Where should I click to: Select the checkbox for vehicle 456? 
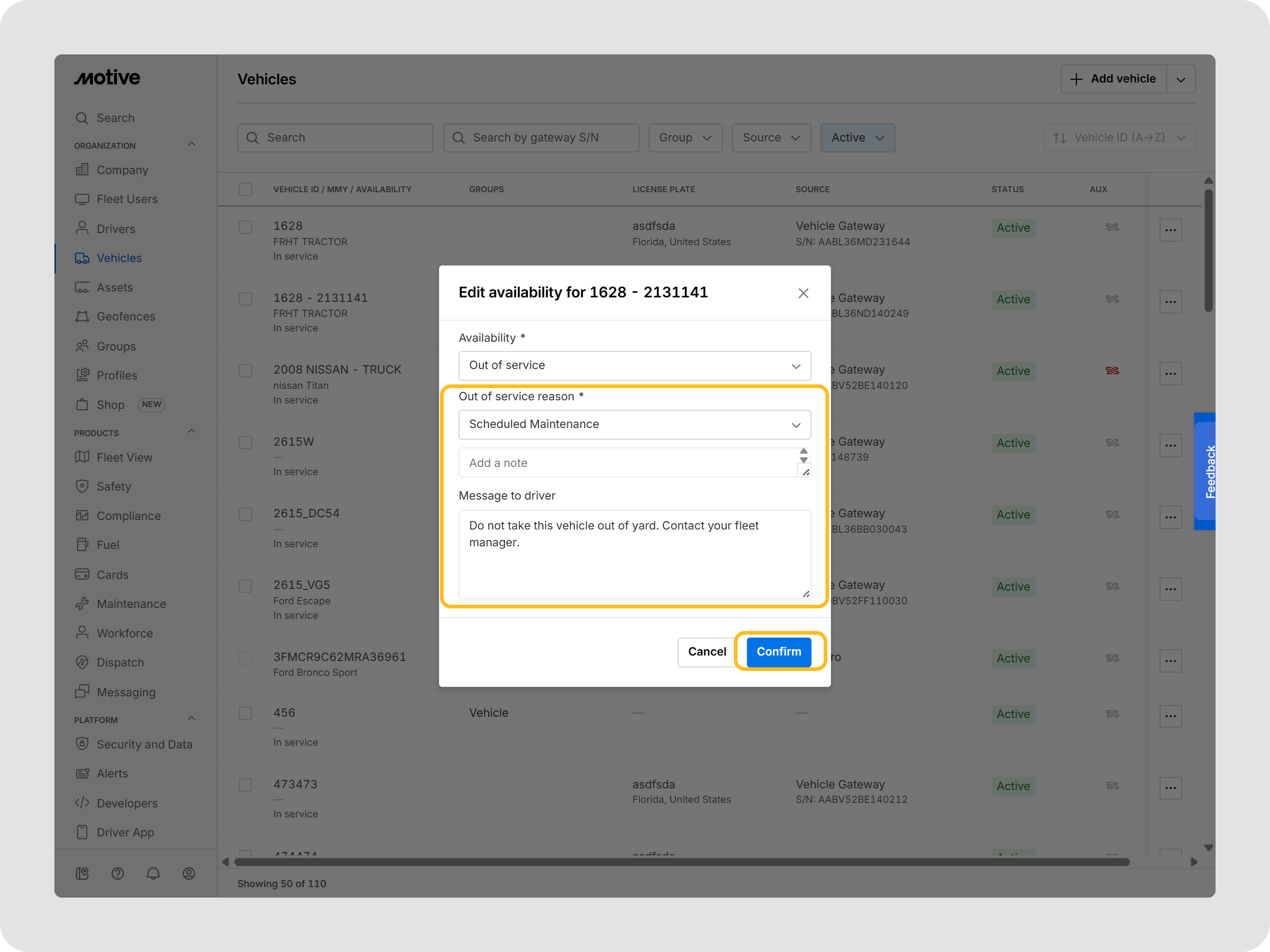[245, 713]
